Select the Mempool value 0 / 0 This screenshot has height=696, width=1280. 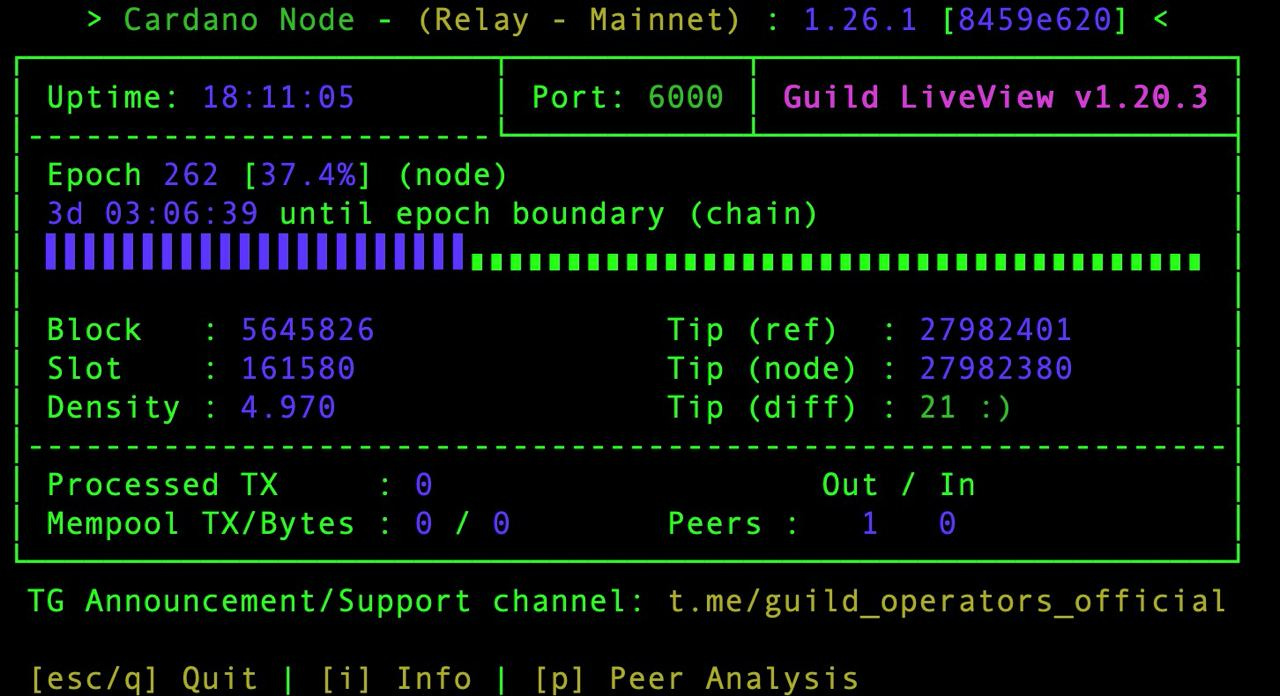[x=463, y=524]
